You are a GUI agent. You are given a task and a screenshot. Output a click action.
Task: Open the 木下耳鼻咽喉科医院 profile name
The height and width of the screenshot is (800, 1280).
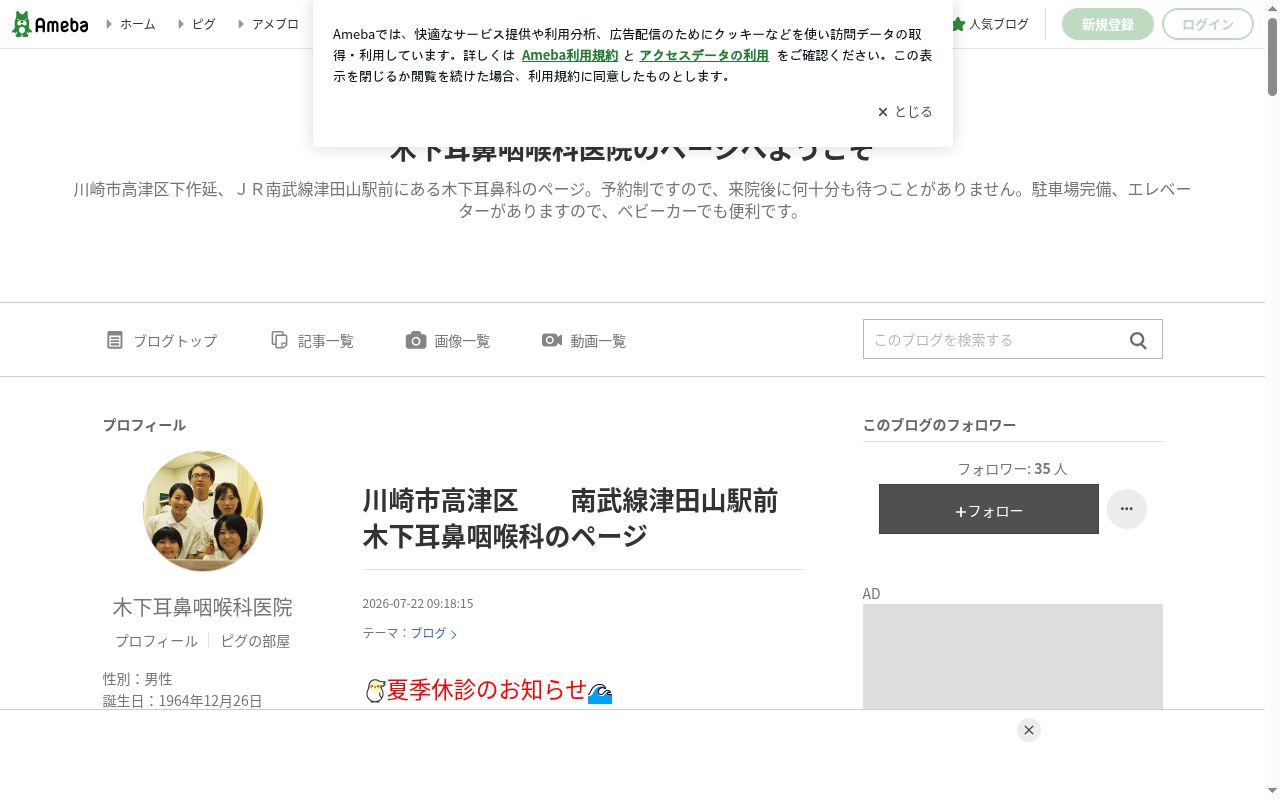pyautogui.click(x=203, y=607)
